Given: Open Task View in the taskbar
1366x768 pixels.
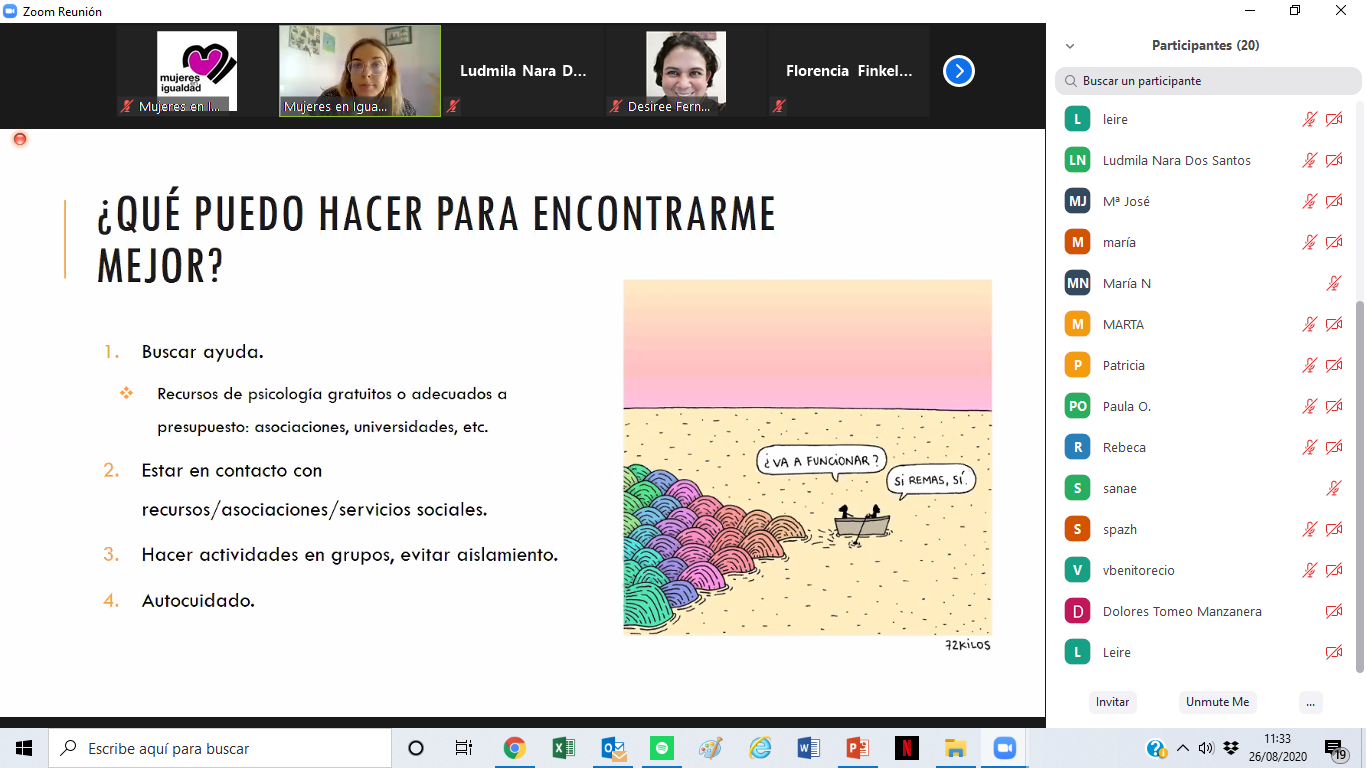Looking at the screenshot, I should pyautogui.click(x=464, y=748).
